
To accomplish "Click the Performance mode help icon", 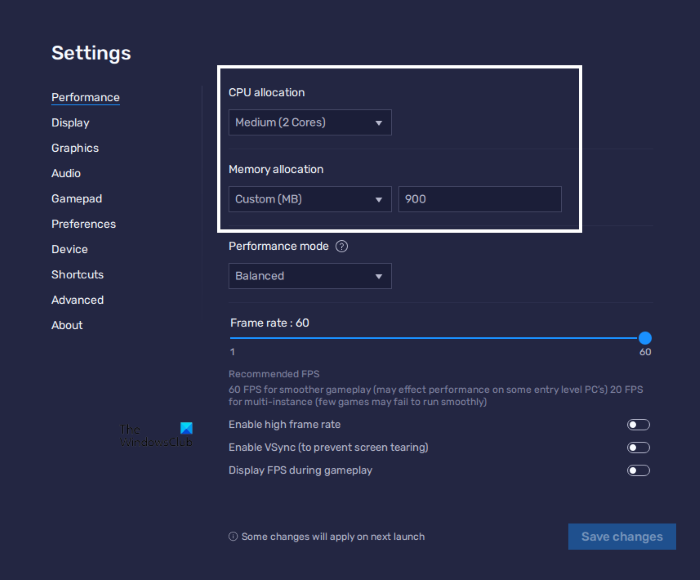I will click(x=342, y=247).
